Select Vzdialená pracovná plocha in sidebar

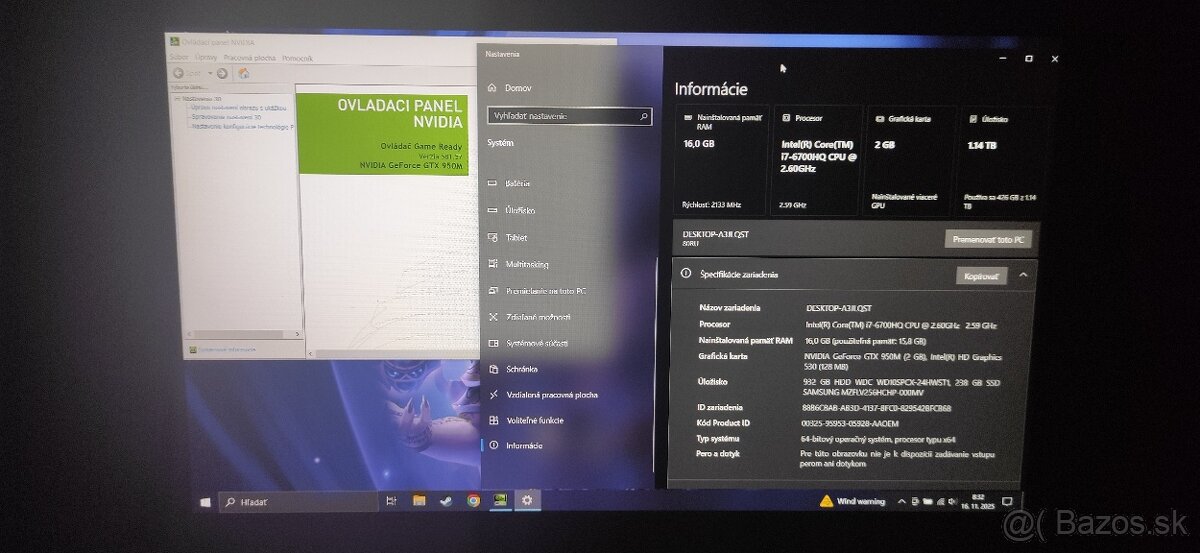pos(551,395)
